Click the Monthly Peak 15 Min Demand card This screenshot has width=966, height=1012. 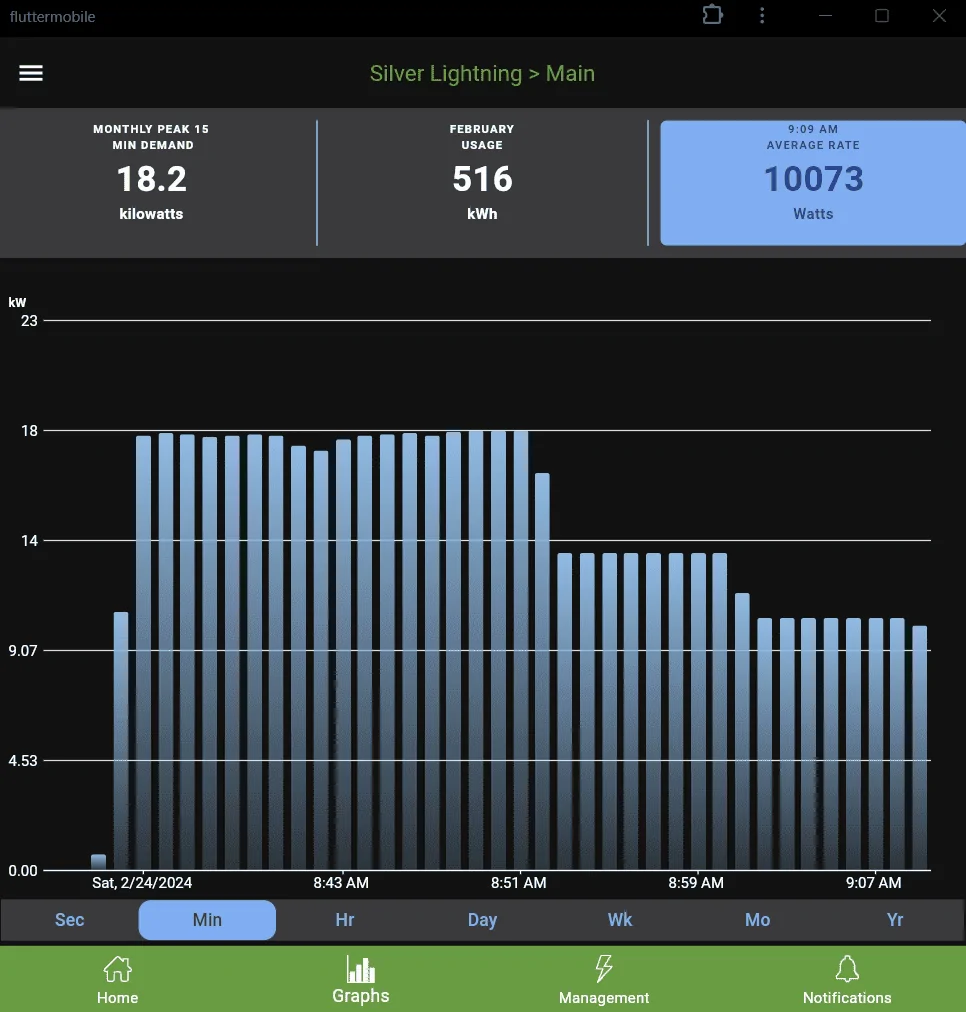pos(151,183)
